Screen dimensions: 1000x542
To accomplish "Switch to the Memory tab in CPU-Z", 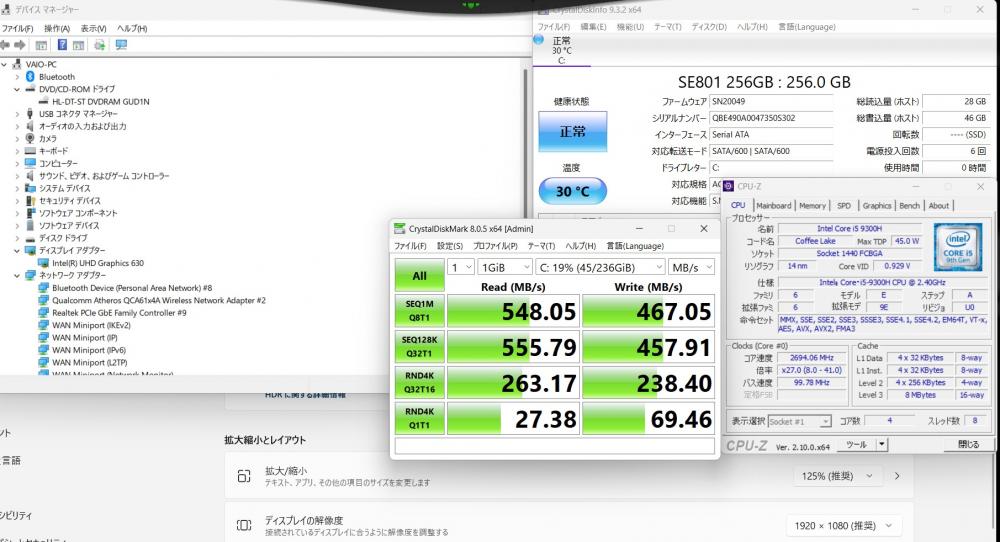I will 812,205.
